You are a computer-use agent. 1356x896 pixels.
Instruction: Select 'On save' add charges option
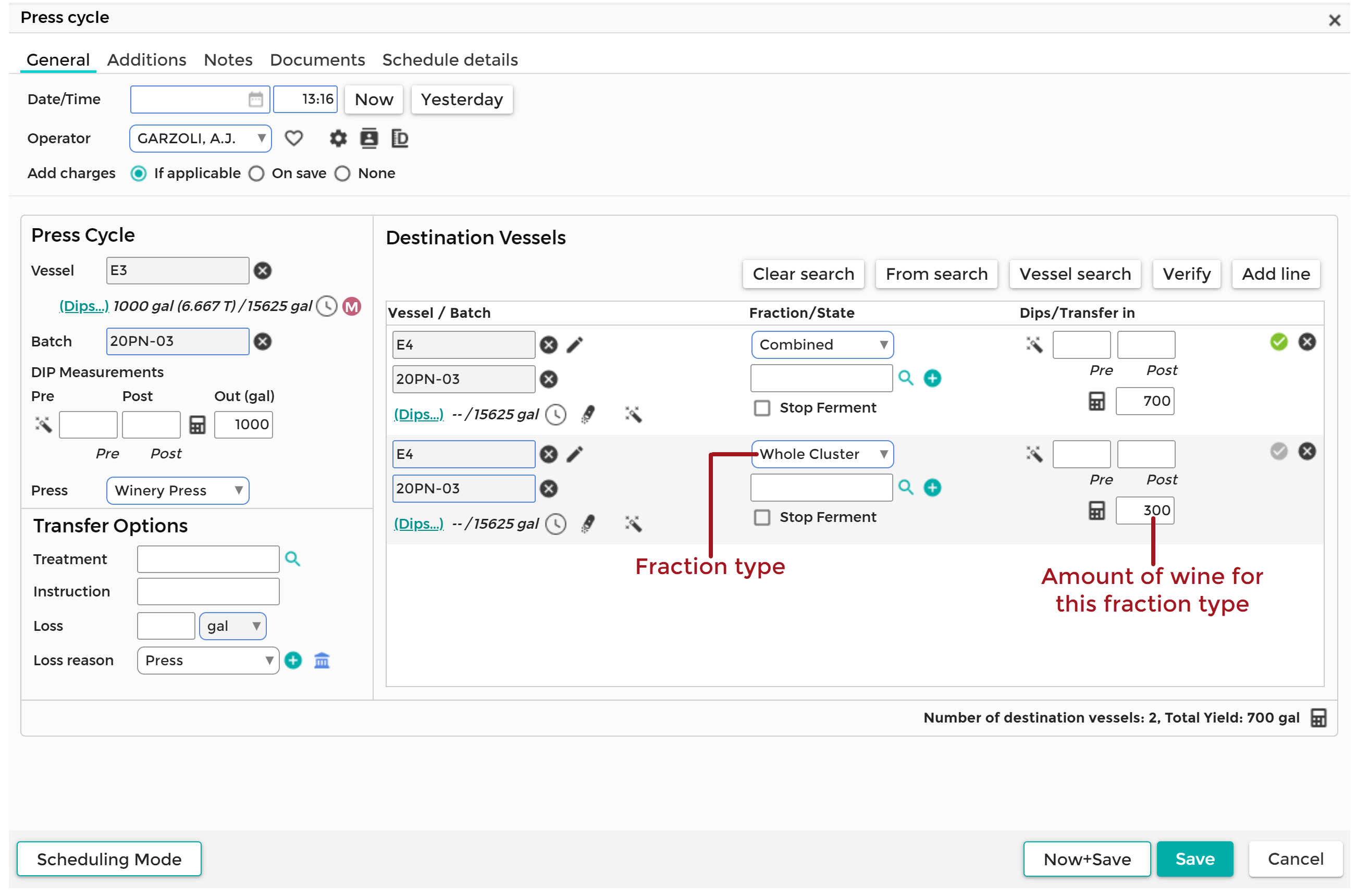[x=257, y=173]
